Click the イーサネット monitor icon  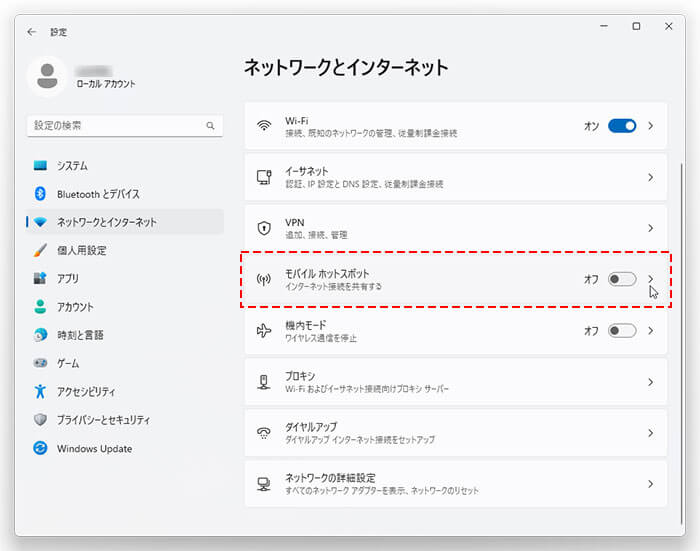(x=264, y=177)
